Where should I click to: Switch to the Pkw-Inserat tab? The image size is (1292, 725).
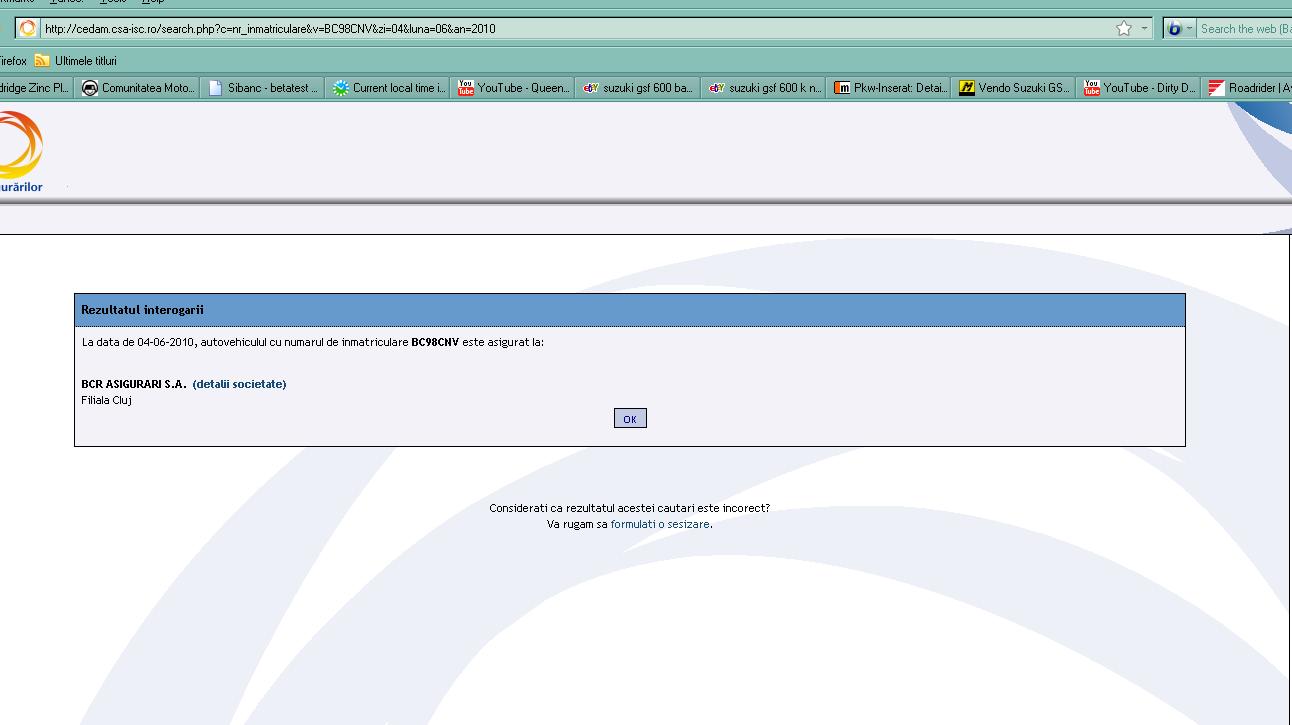coord(891,88)
